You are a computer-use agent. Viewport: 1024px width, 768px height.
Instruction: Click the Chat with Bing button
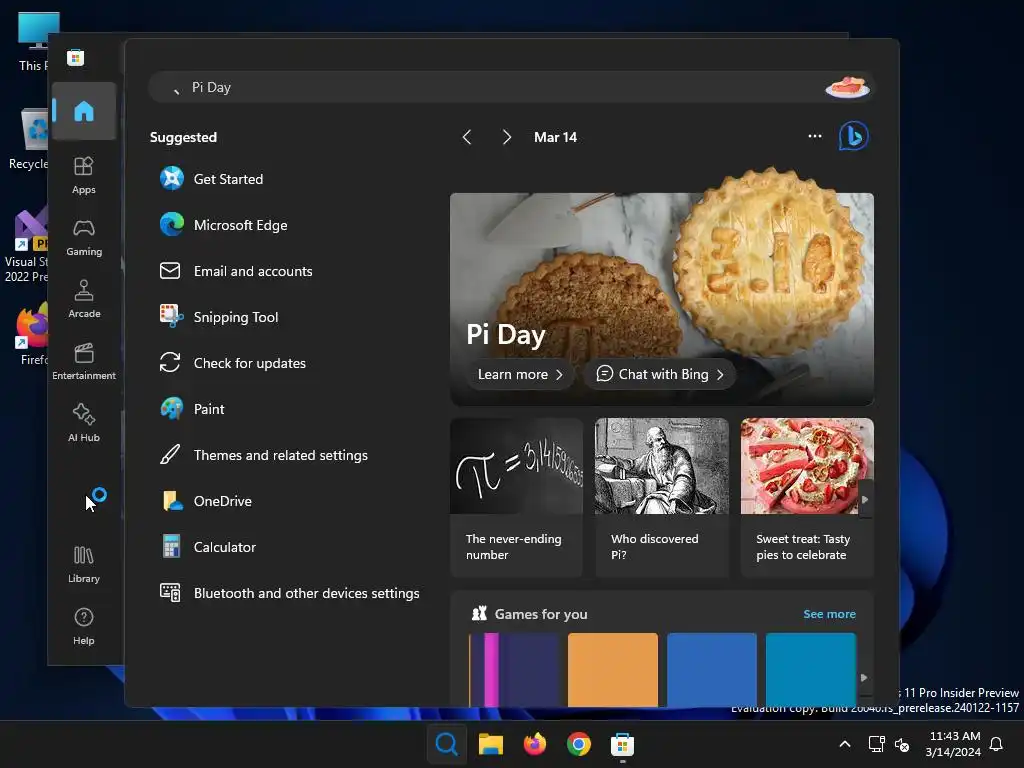pyautogui.click(x=660, y=374)
